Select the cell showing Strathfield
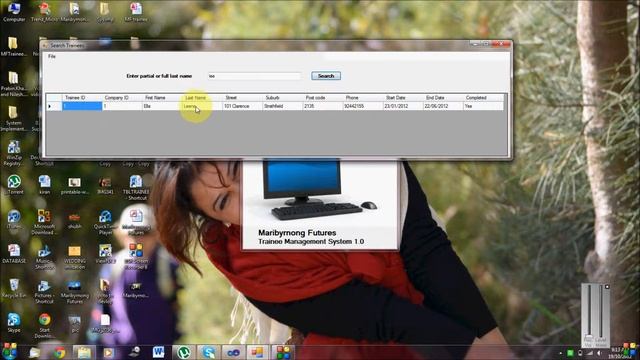Image resolution: width=640 pixels, height=360 pixels. 282,106
